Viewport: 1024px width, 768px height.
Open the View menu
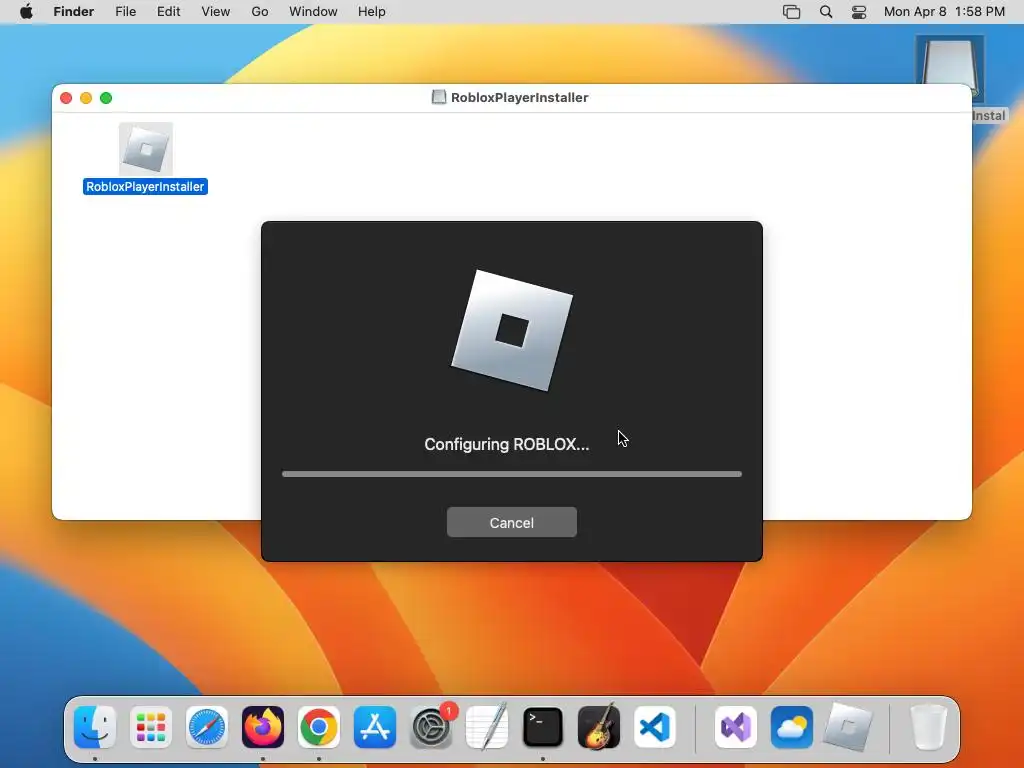216,12
